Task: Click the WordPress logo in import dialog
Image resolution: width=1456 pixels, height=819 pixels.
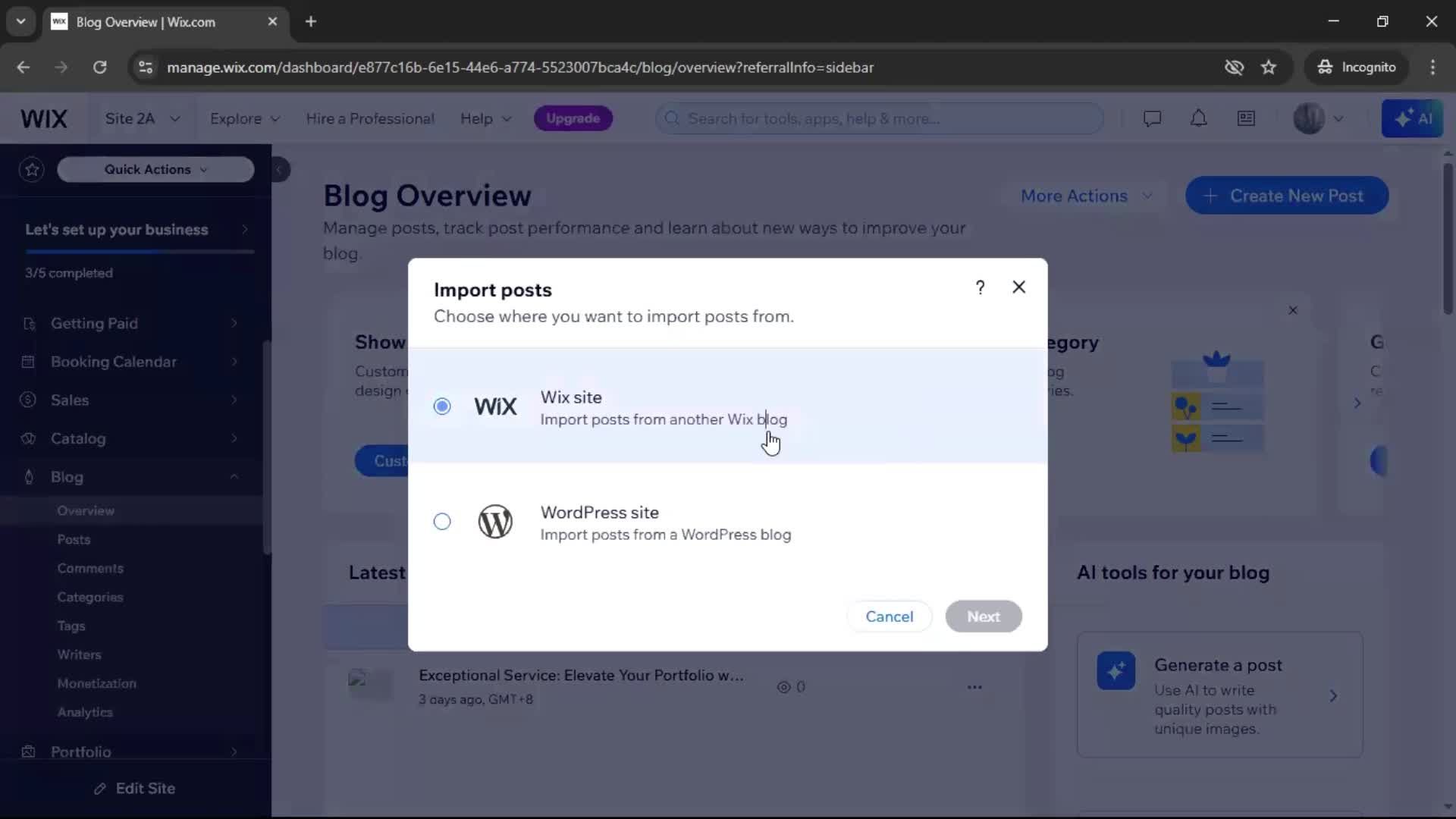Action: [495, 522]
